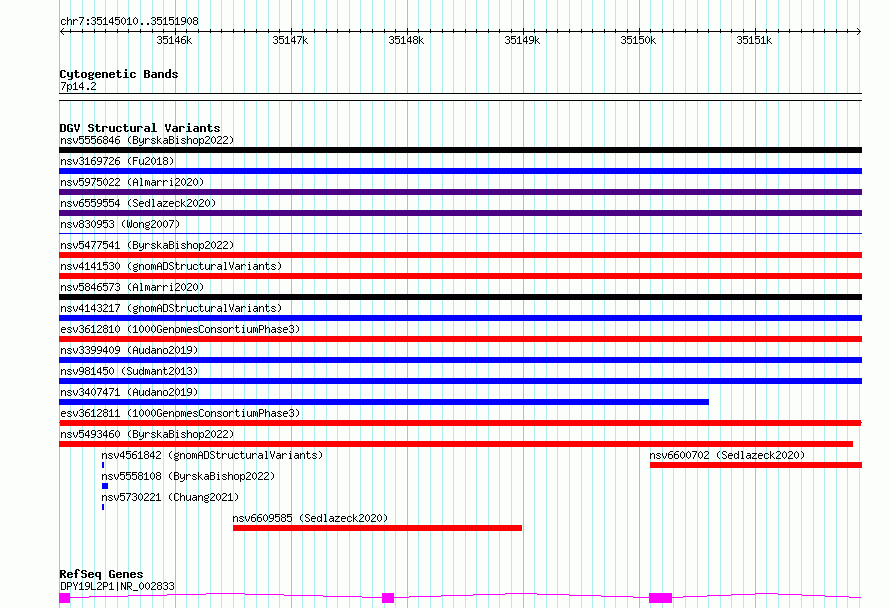Screen dimensions: 890x608
Task: Open nsv5493460 (ByrskaBishop2022) label
Action: pyautogui.click(x=147, y=434)
